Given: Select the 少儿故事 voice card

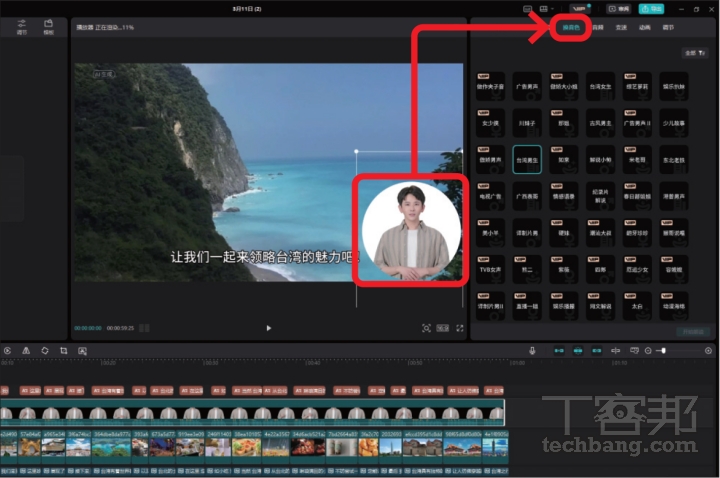Looking at the screenshot, I should pos(674,123).
